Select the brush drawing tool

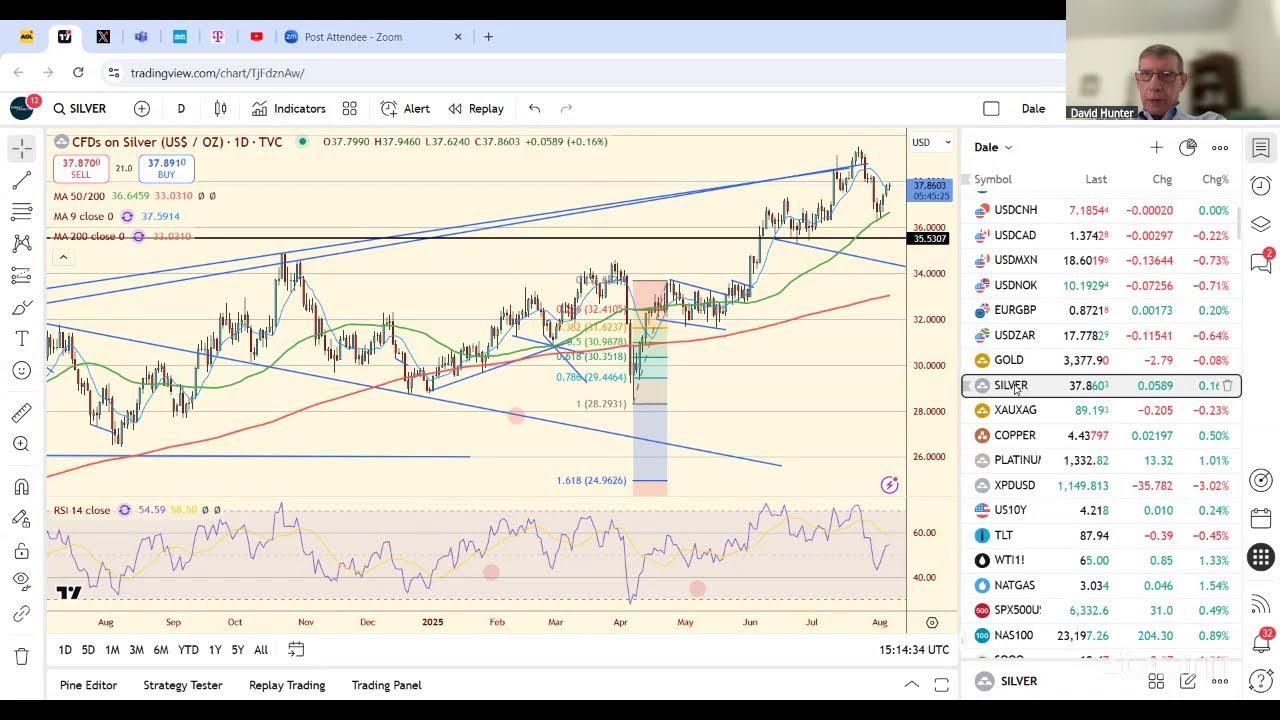click(x=22, y=308)
